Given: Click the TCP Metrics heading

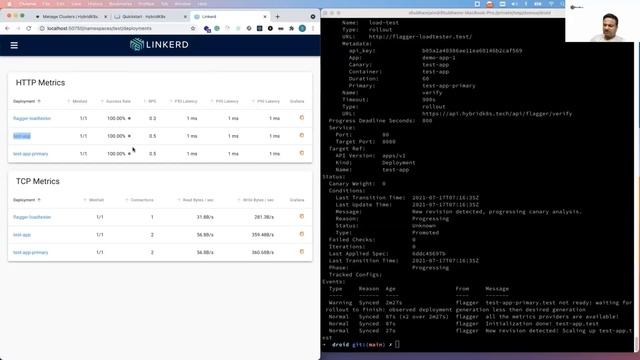Looking at the screenshot, I should 38,181.
